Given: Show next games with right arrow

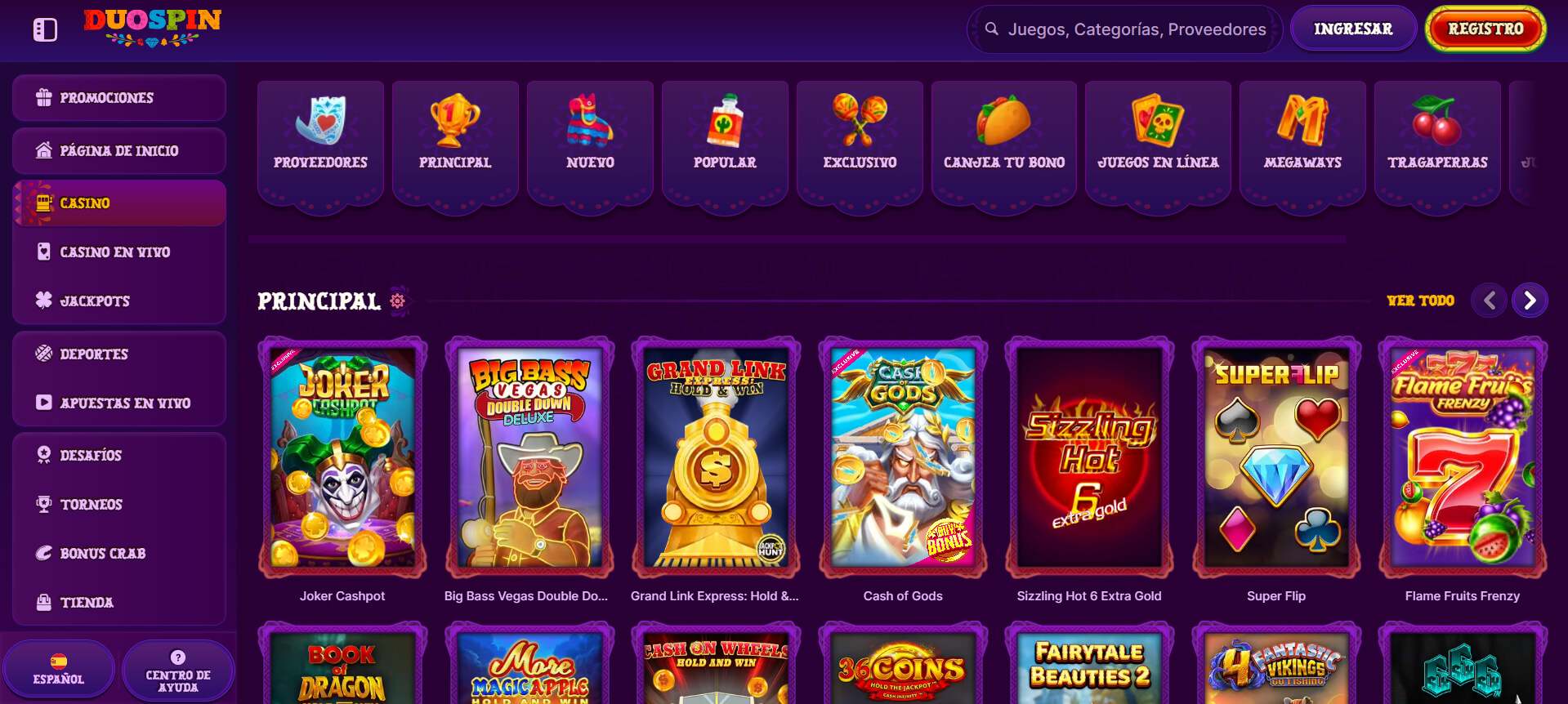Looking at the screenshot, I should (1530, 301).
